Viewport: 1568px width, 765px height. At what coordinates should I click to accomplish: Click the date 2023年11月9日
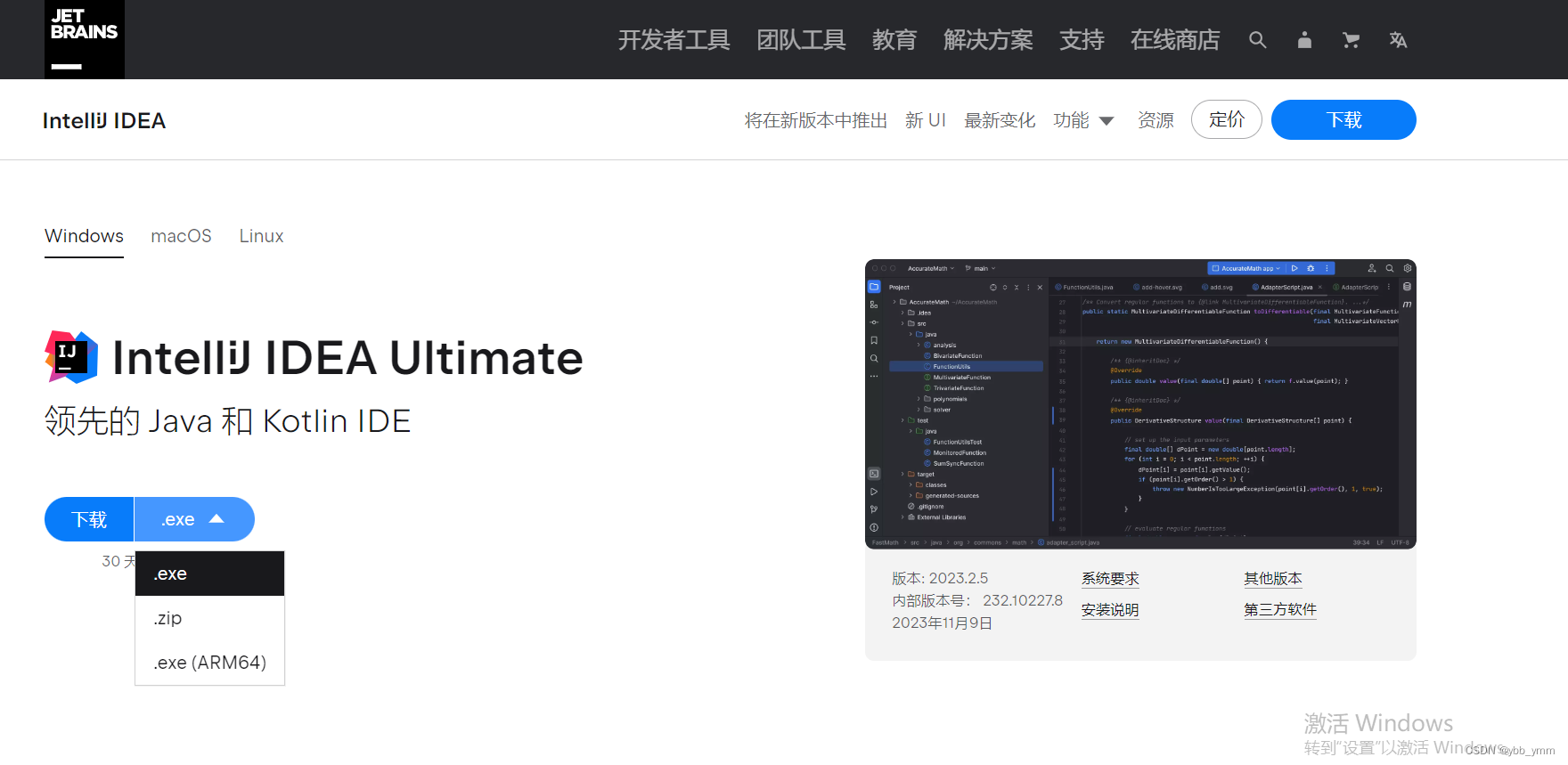tap(943, 623)
